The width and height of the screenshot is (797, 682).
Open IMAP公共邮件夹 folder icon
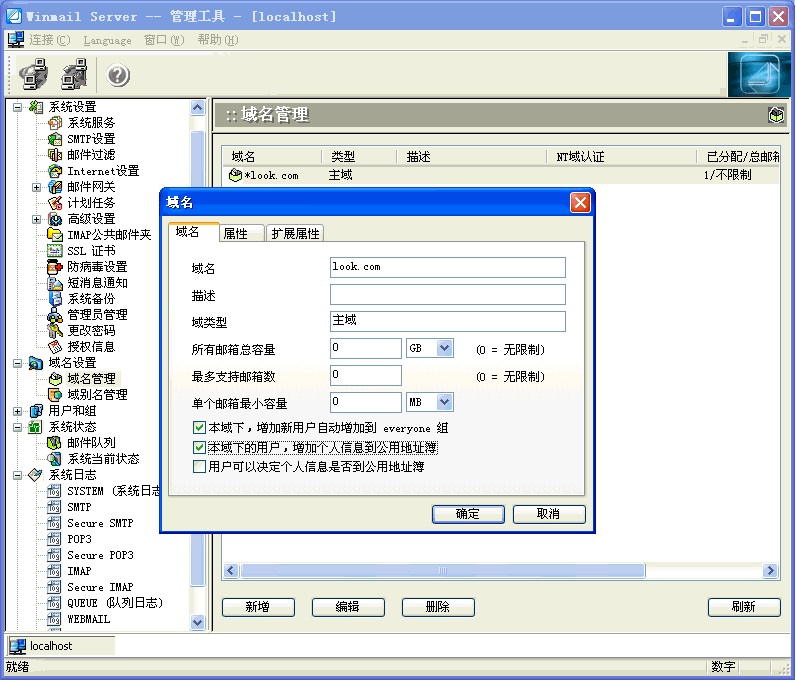point(55,235)
